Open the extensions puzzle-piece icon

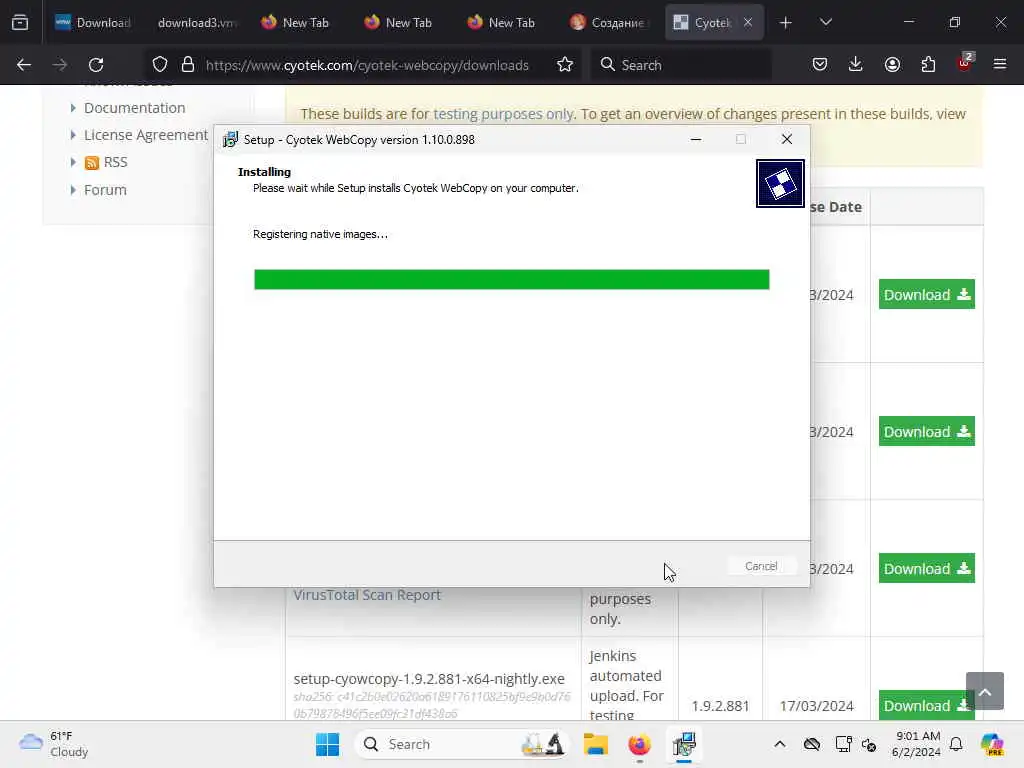pos(928,65)
